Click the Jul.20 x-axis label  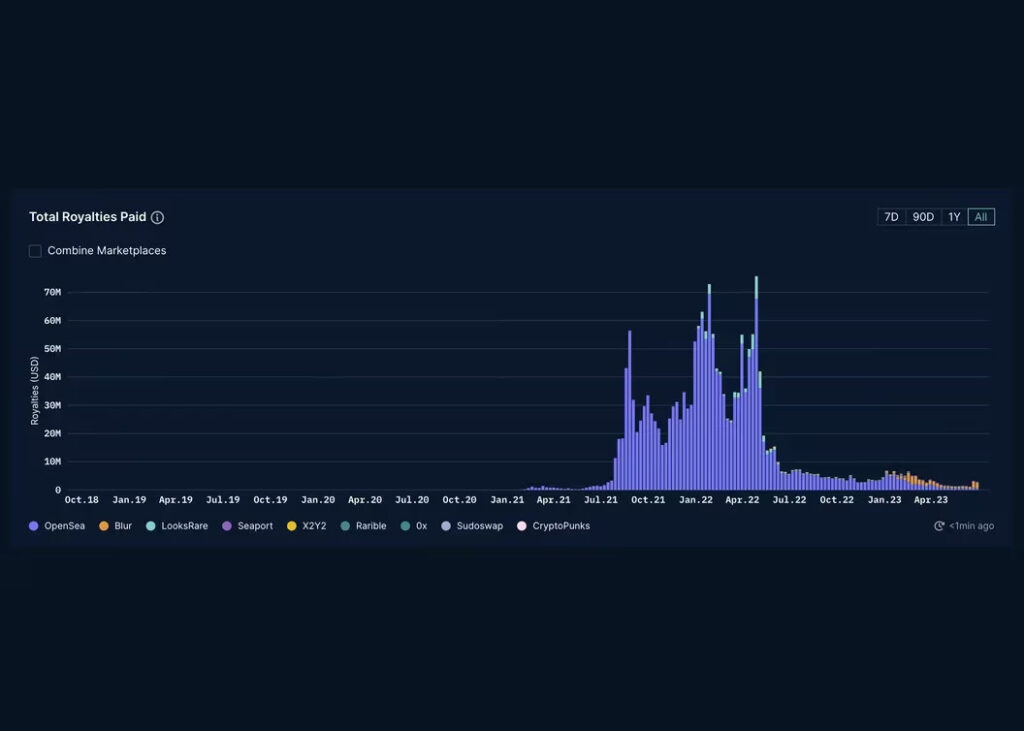pyautogui.click(x=412, y=500)
